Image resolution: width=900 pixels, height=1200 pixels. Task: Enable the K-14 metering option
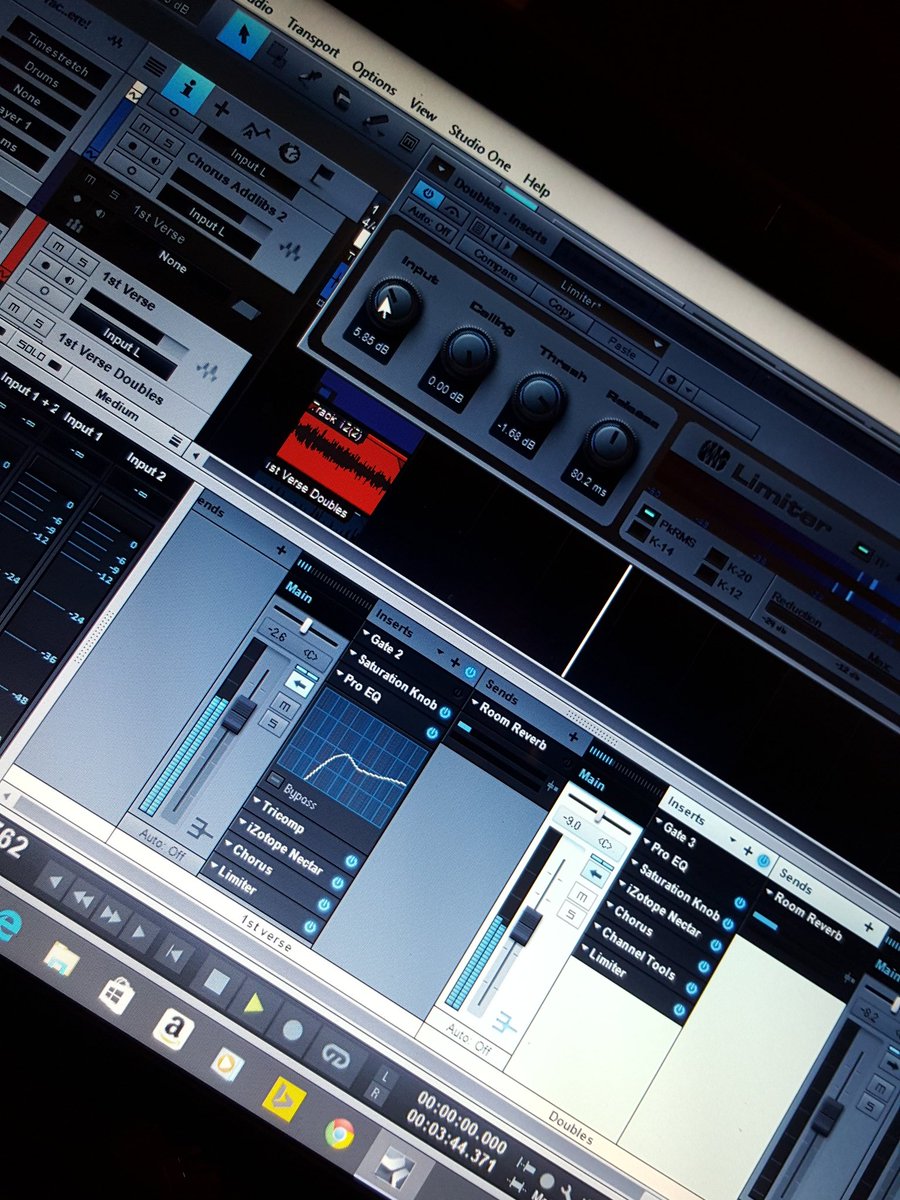click(x=637, y=533)
